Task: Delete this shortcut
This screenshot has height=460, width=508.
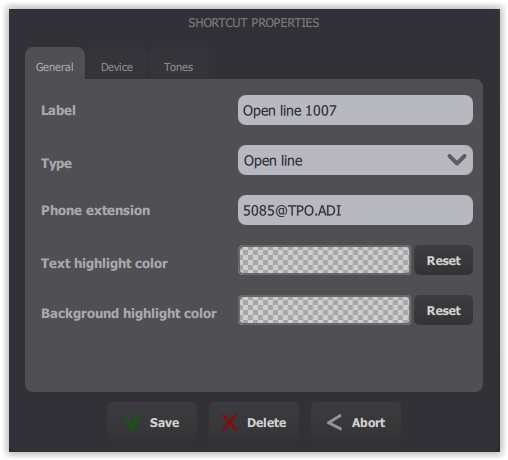Action: (254, 422)
